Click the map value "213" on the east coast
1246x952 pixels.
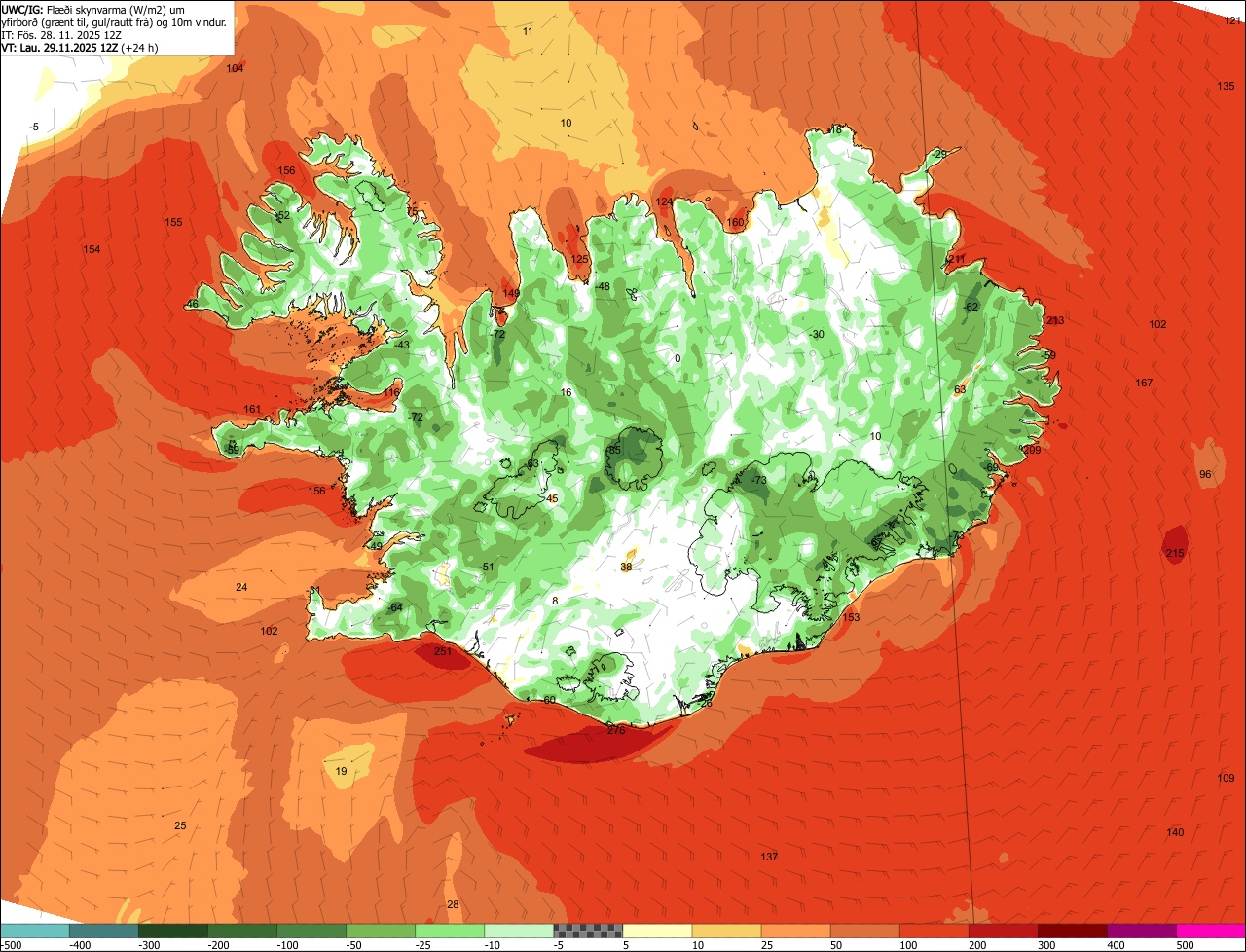pyautogui.click(x=1055, y=320)
